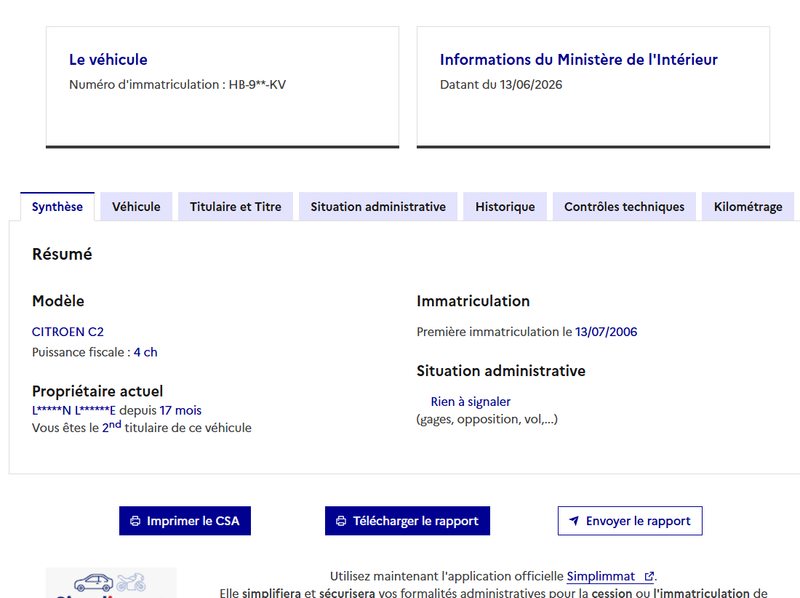Click the printer icon in Télécharger le rapport
800x598 pixels.
coord(341,521)
